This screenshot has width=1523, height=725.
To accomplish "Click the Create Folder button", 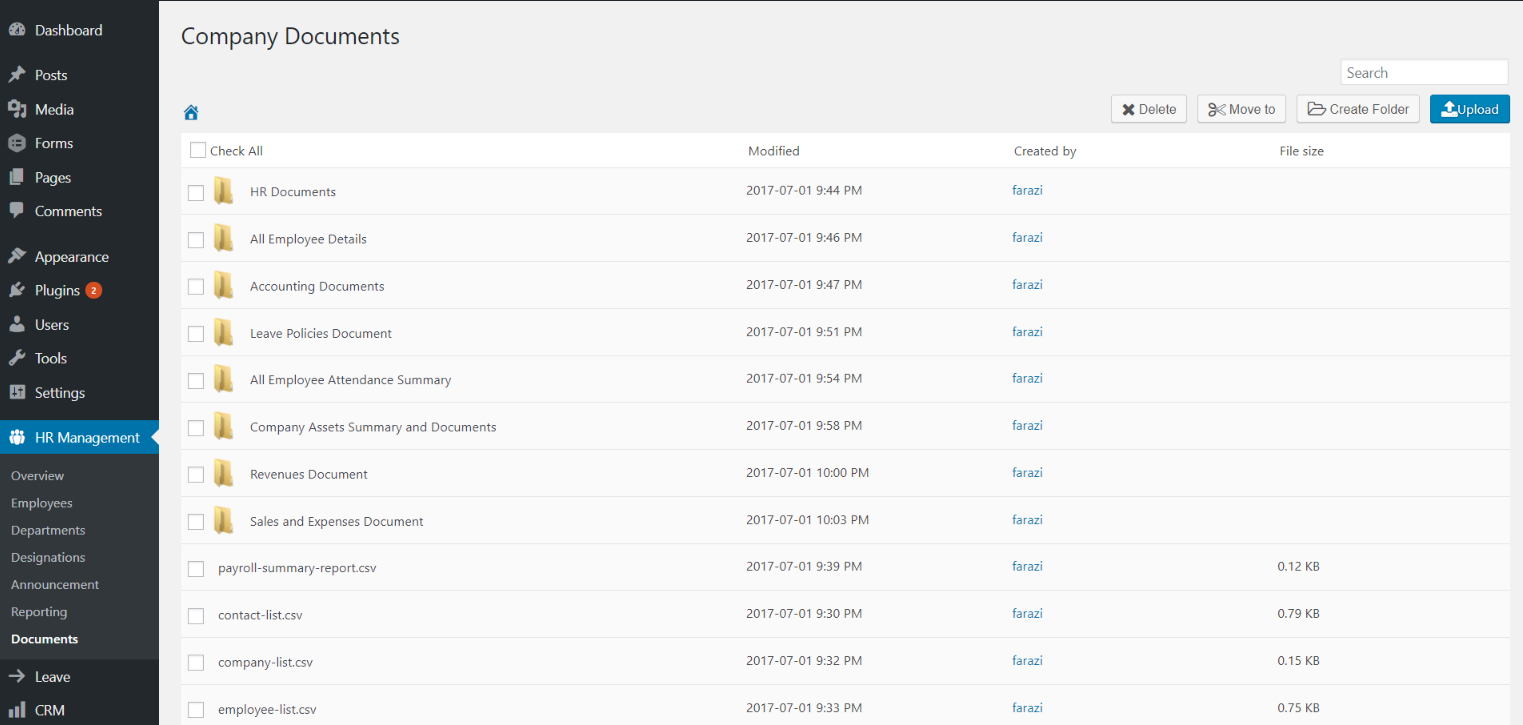I will click(1358, 109).
